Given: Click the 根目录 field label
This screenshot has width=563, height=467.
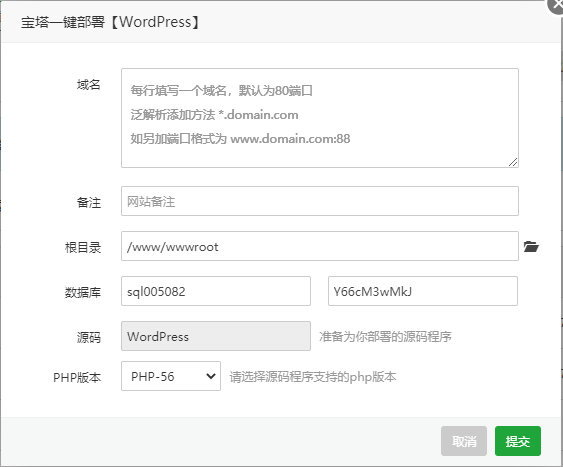Looking at the screenshot, I should pyautogui.click(x=83, y=247).
